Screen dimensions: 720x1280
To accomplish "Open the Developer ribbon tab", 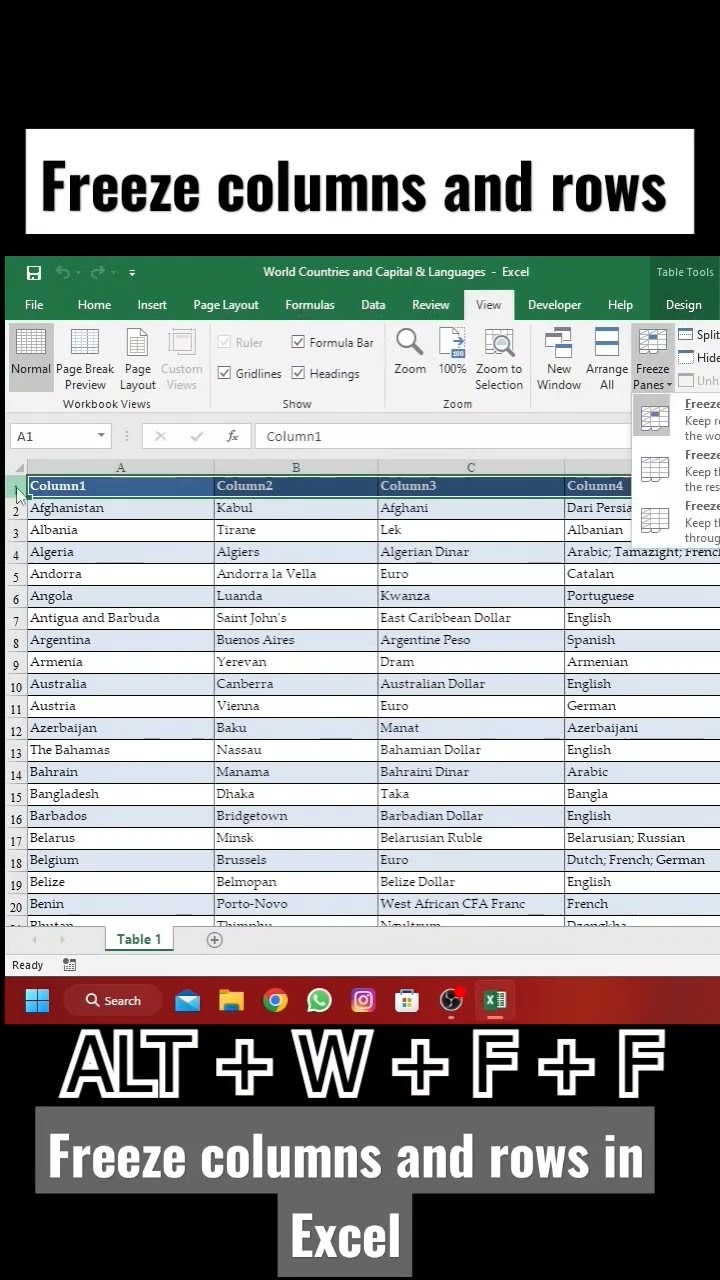I will tap(554, 305).
